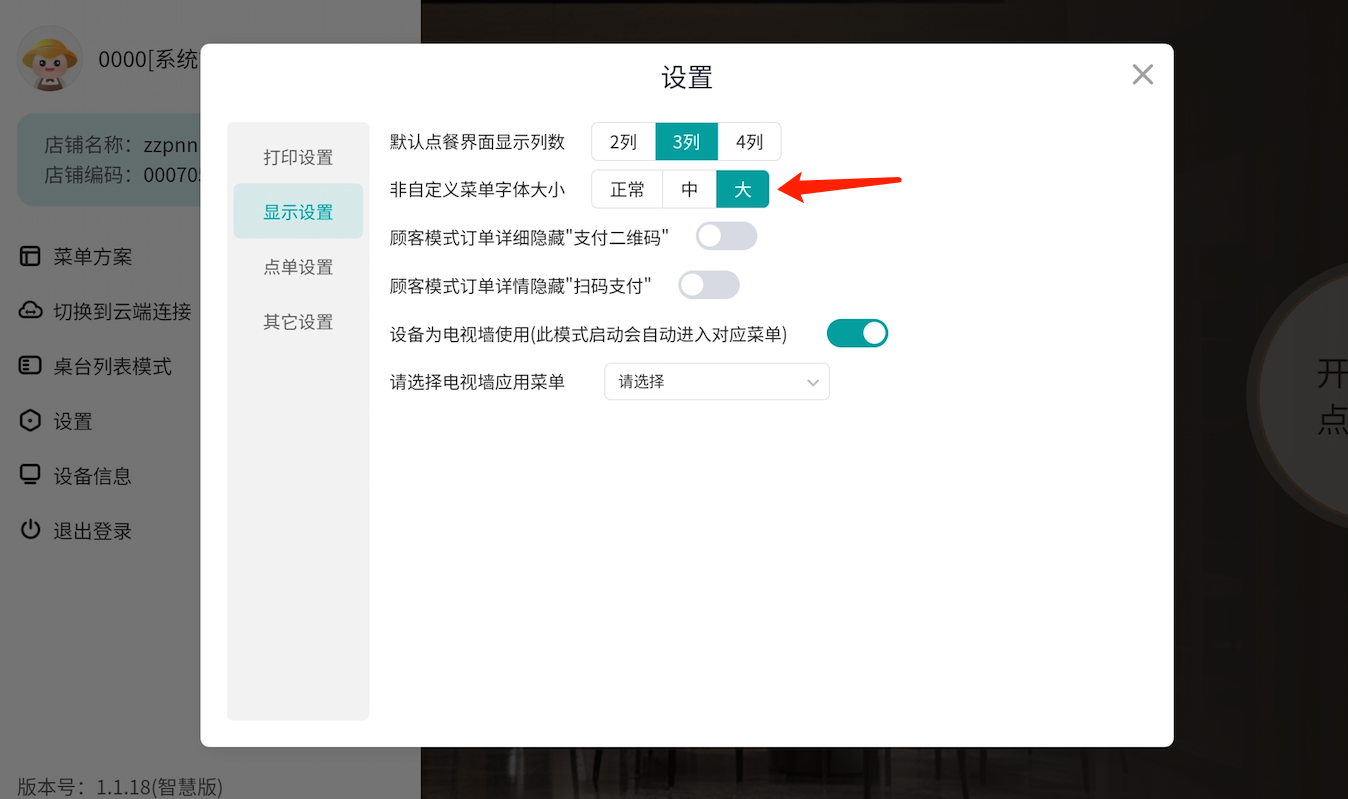The image size is (1348, 799).
Task: Open the 菜单方案 sidebar icon
Action: pos(31,256)
